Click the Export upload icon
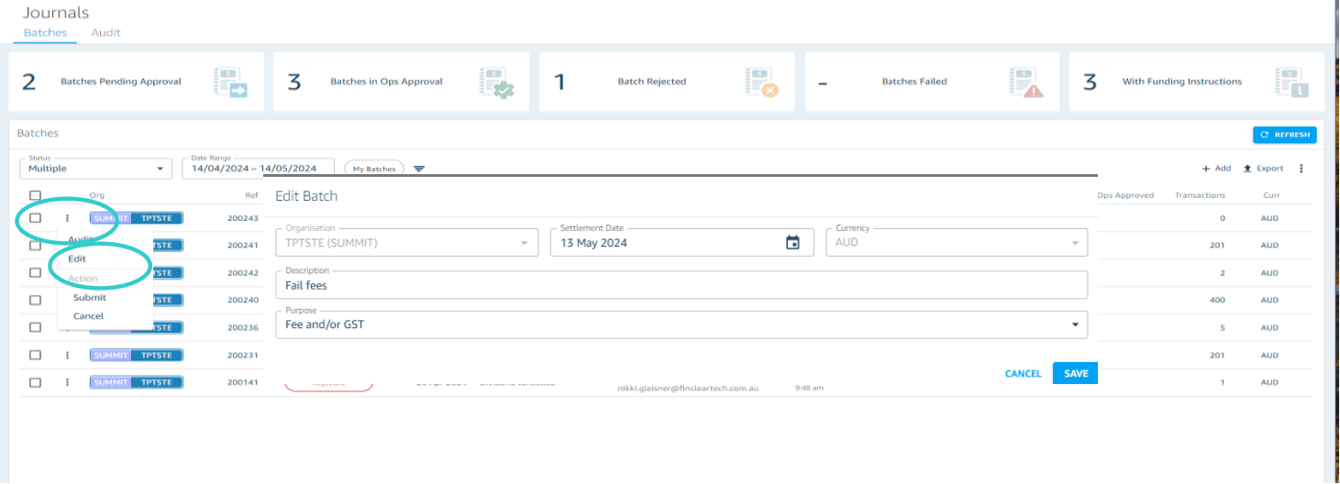 [1248, 169]
